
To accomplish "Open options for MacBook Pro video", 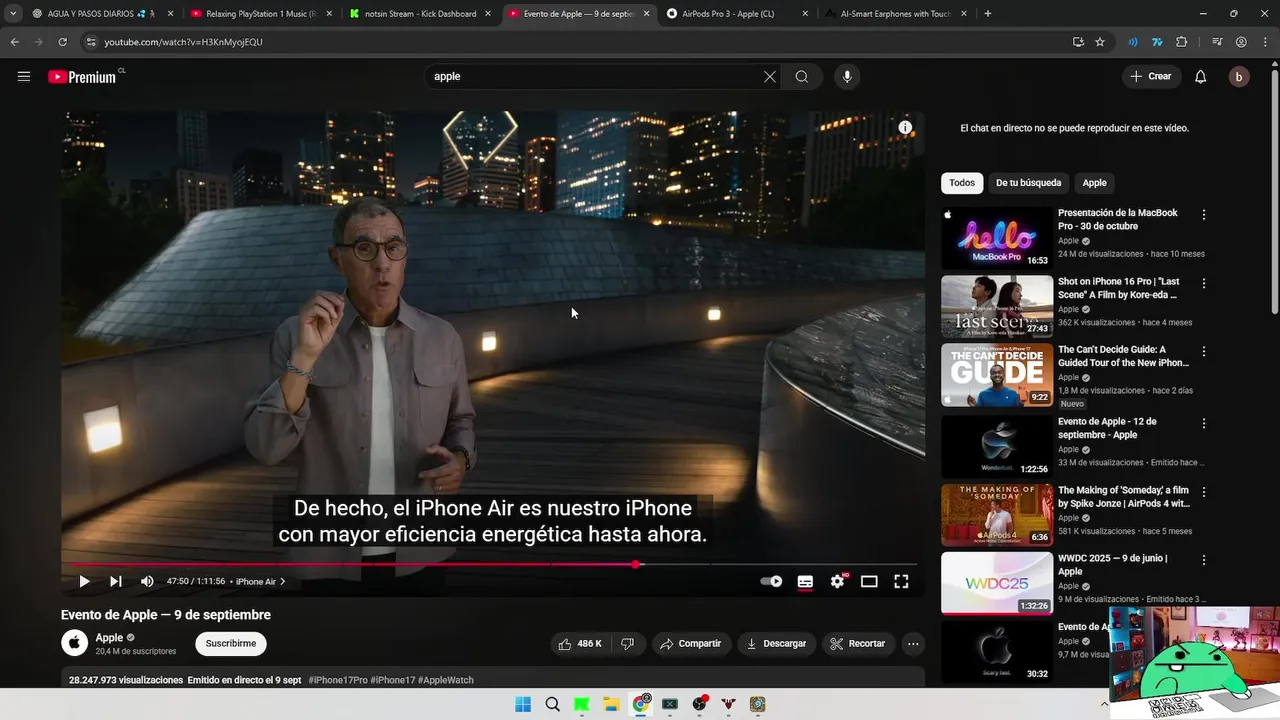I will point(1204,215).
